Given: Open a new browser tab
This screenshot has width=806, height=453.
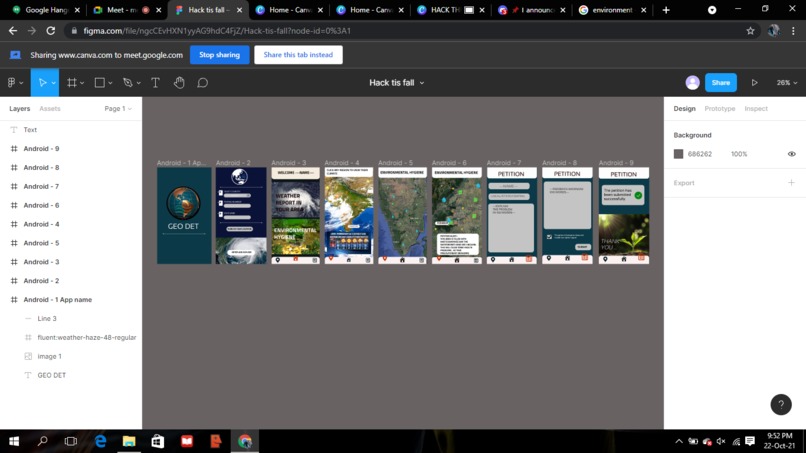Looking at the screenshot, I should [666, 10].
